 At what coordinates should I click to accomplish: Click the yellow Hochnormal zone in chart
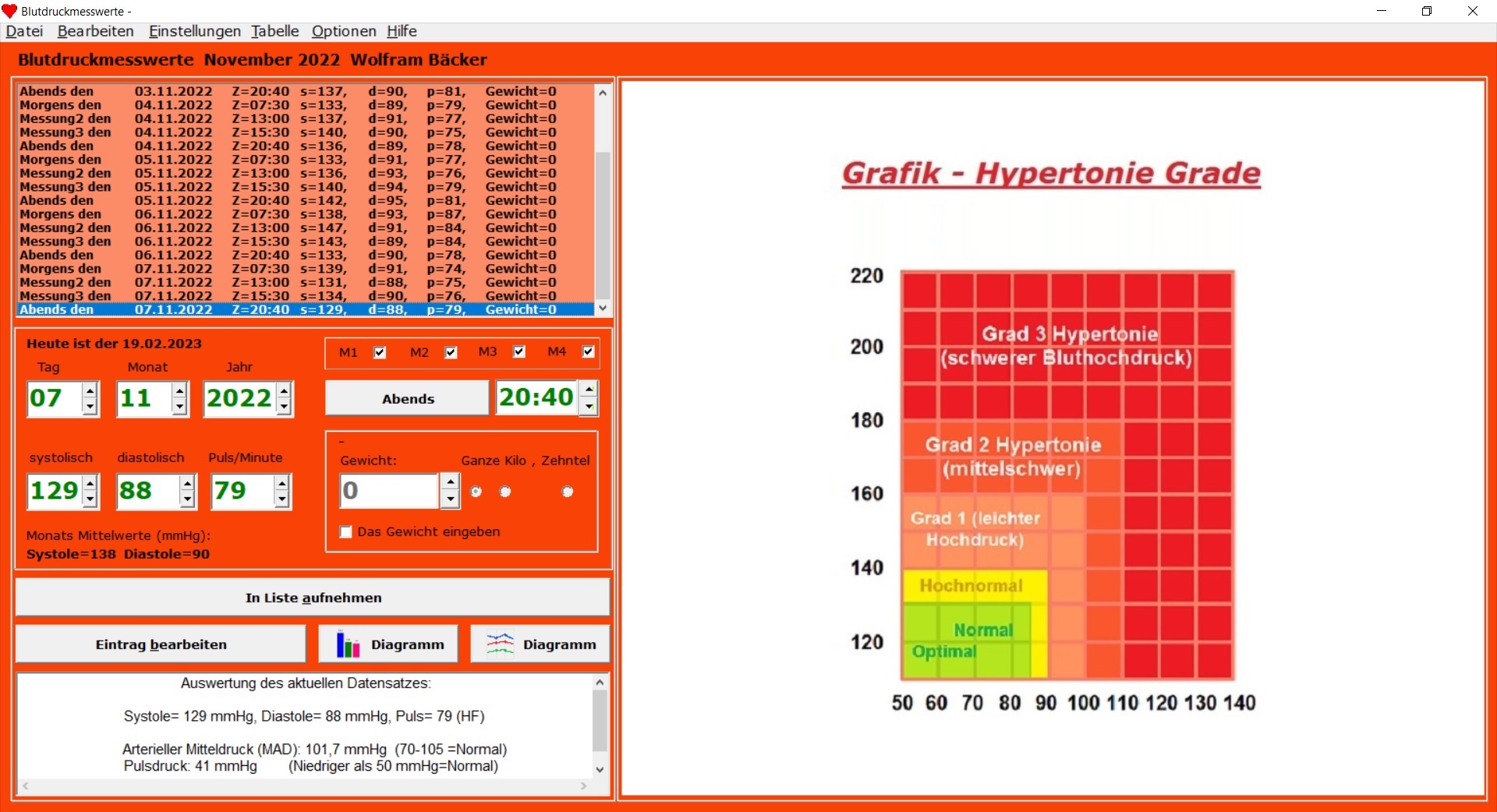coord(971,586)
